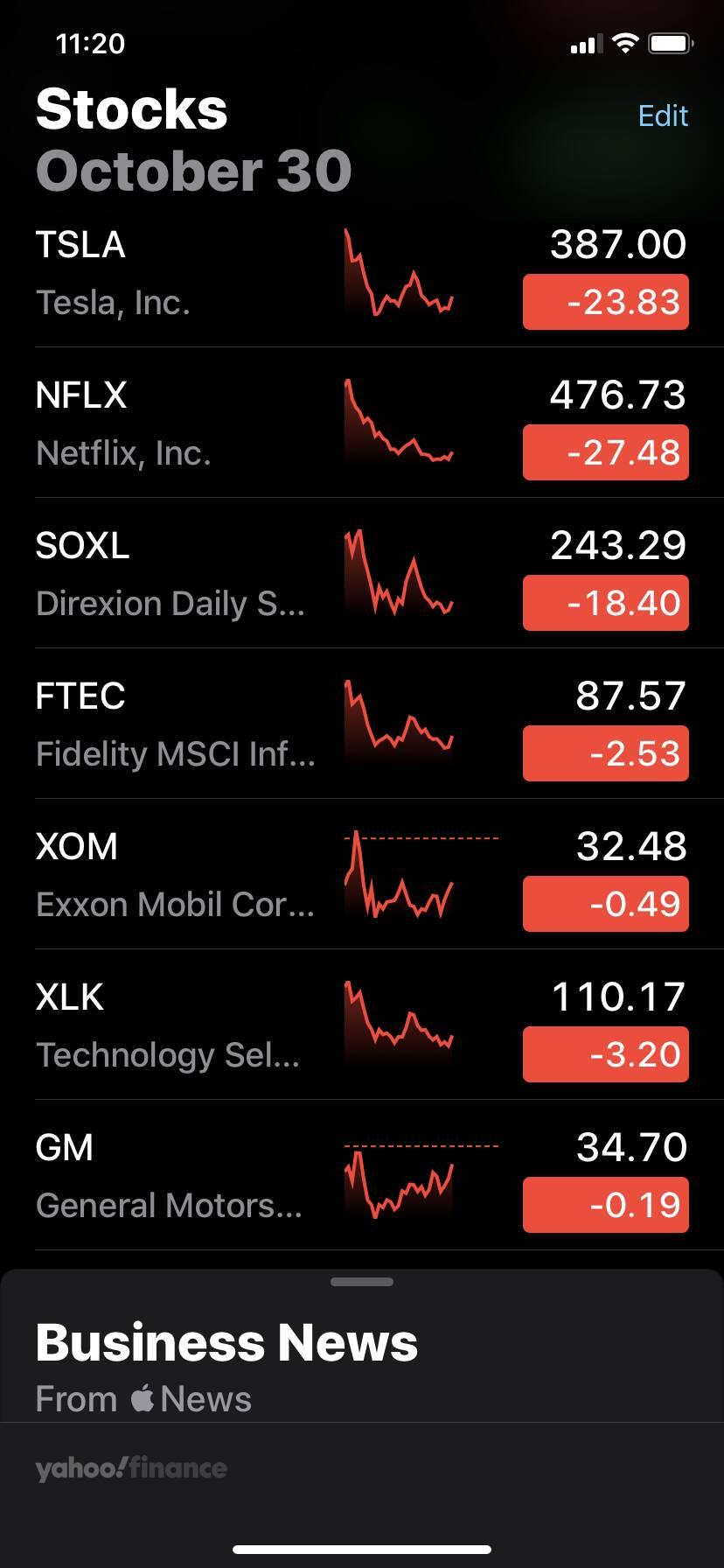This screenshot has width=724, height=1568.
Task: Open the TSLA sparkline chart
Action: click(x=399, y=273)
